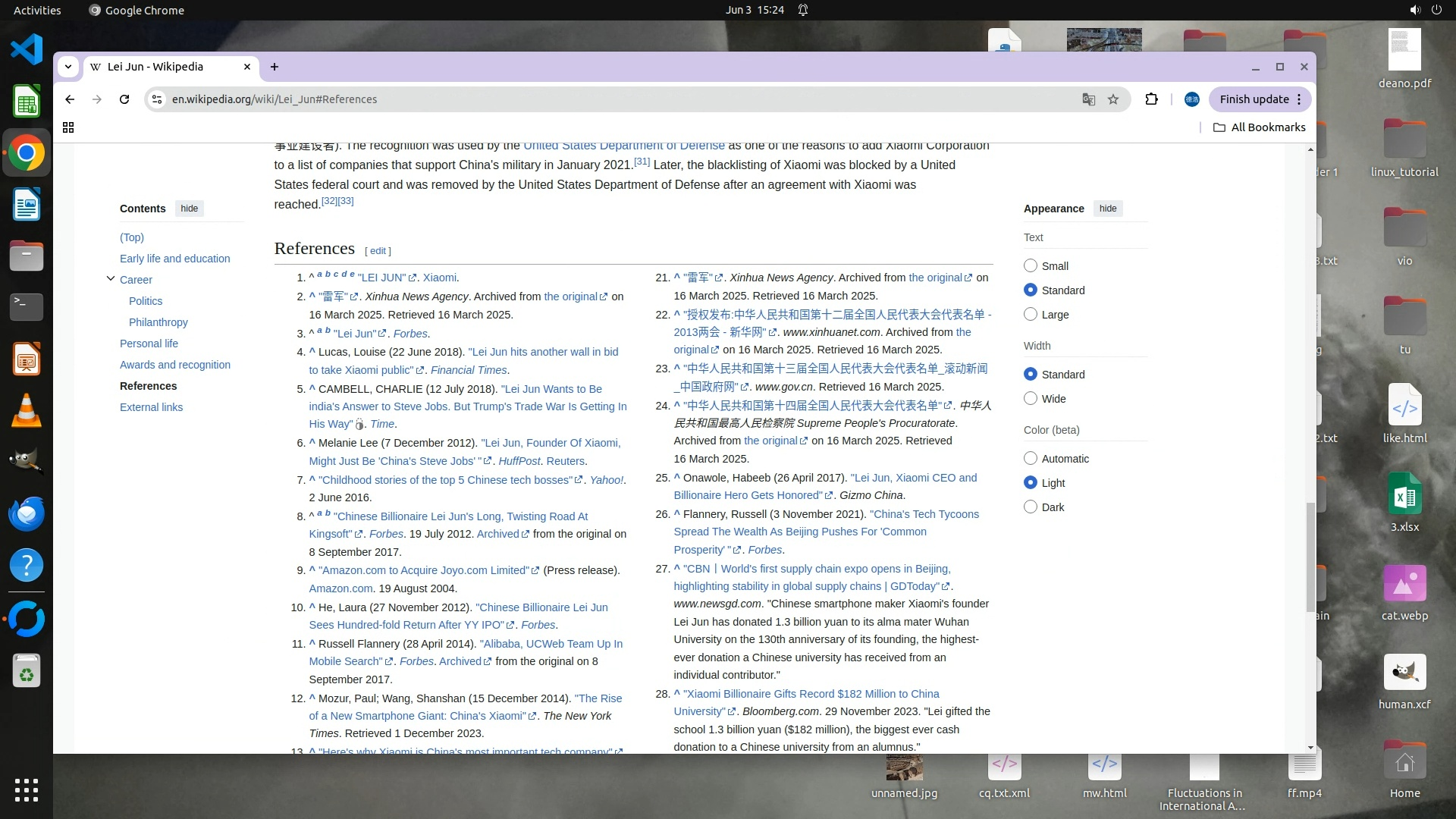The width and height of the screenshot is (1456, 819).
Task: Enable Dark color mode
Action: [1030, 507]
